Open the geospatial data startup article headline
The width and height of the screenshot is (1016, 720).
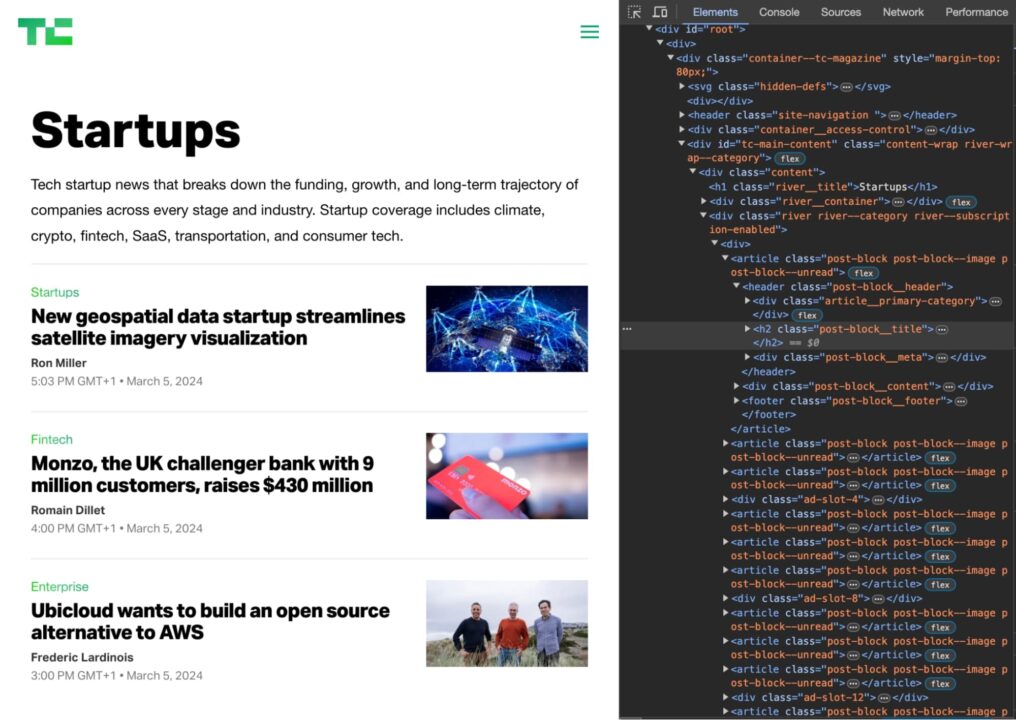click(x=218, y=327)
